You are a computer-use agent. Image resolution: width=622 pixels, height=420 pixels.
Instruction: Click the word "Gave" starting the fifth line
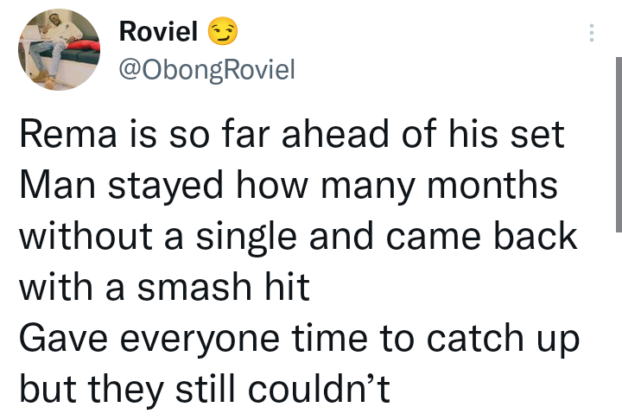pyautogui.click(x=54, y=338)
